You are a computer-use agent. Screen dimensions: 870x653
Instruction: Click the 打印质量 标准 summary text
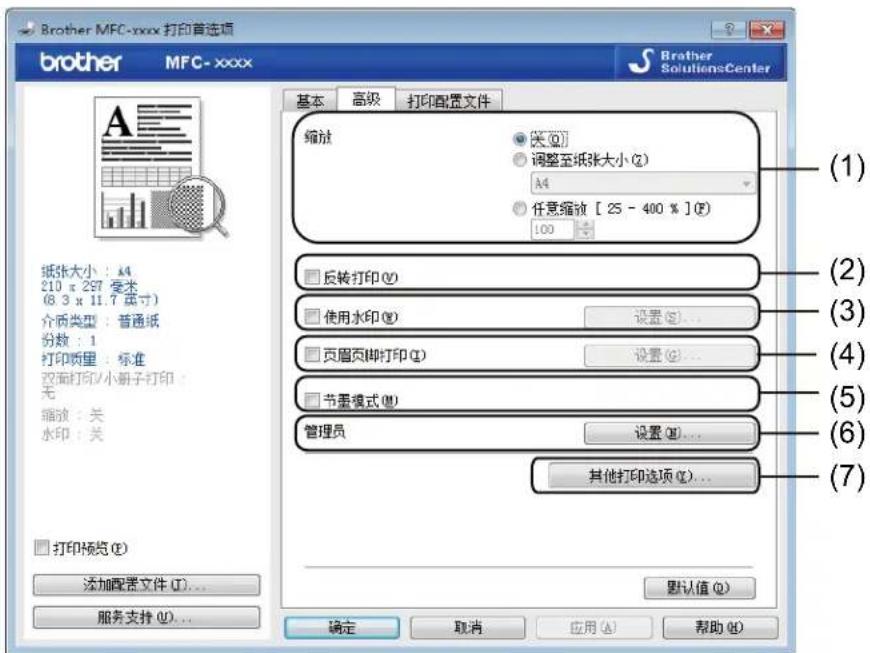93,359
